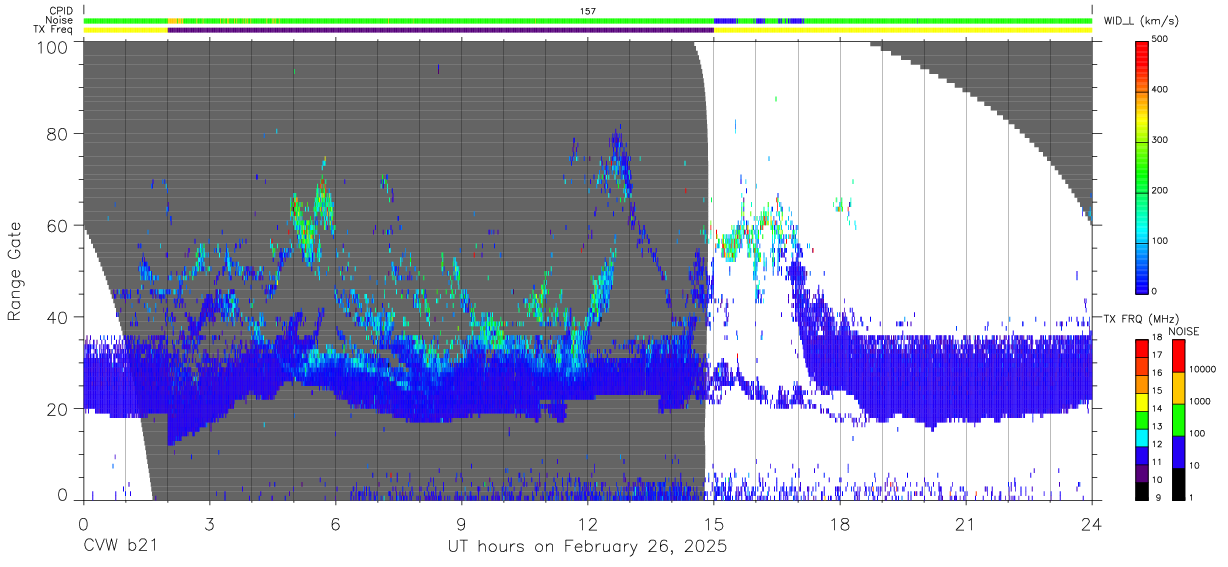Click the '10000' tick on NOISE legend
This screenshot has width=1228, height=567.
pos(1202,370)
